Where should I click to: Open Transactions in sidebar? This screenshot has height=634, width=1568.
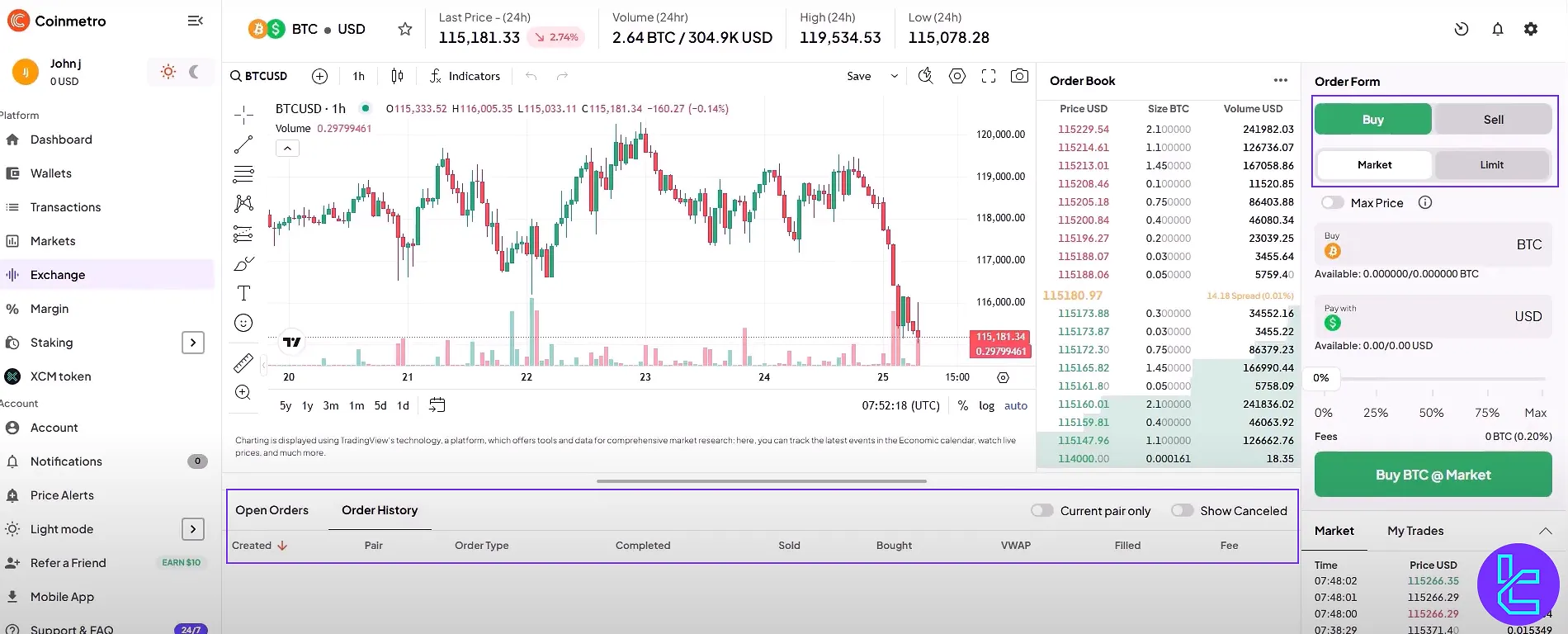pyautogui.click(x=65, y=207)
